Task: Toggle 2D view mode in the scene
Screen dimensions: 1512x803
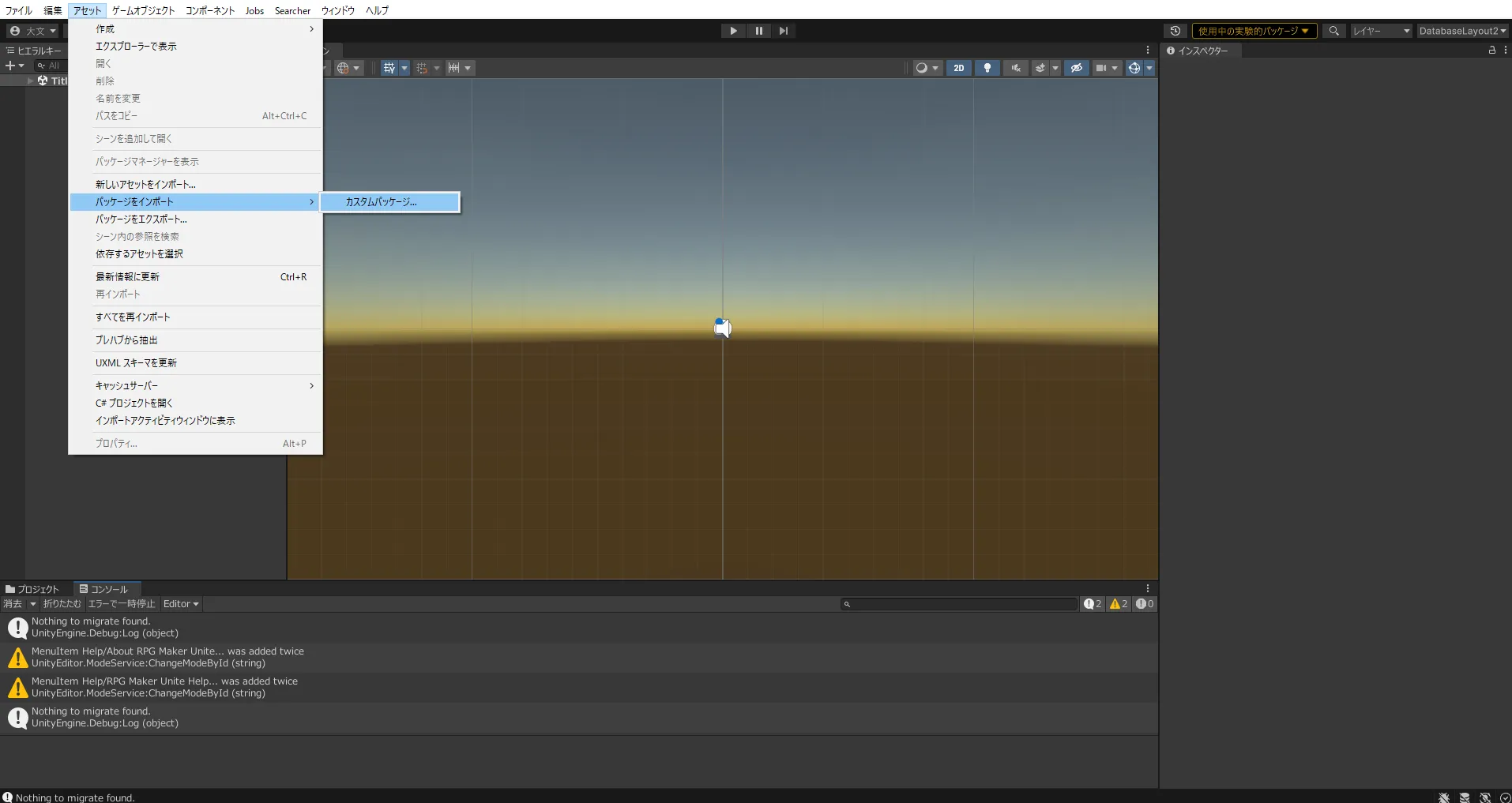Action: [958, 68]
